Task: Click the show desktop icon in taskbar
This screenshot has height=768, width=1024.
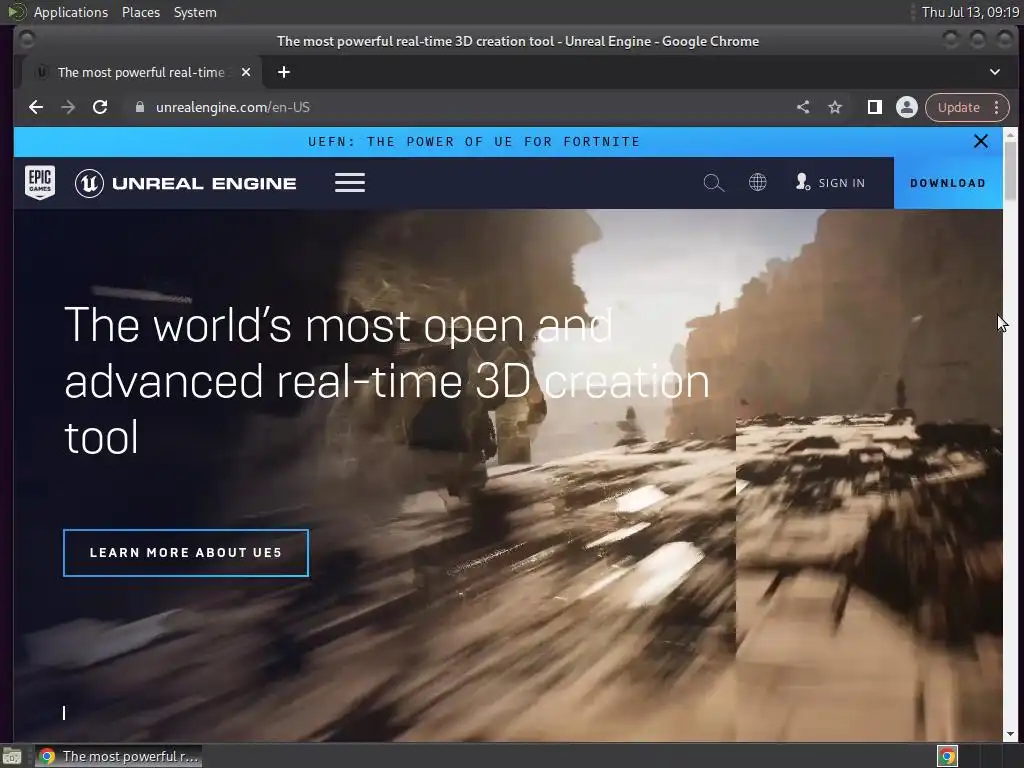Action: (x=12, y=756)
